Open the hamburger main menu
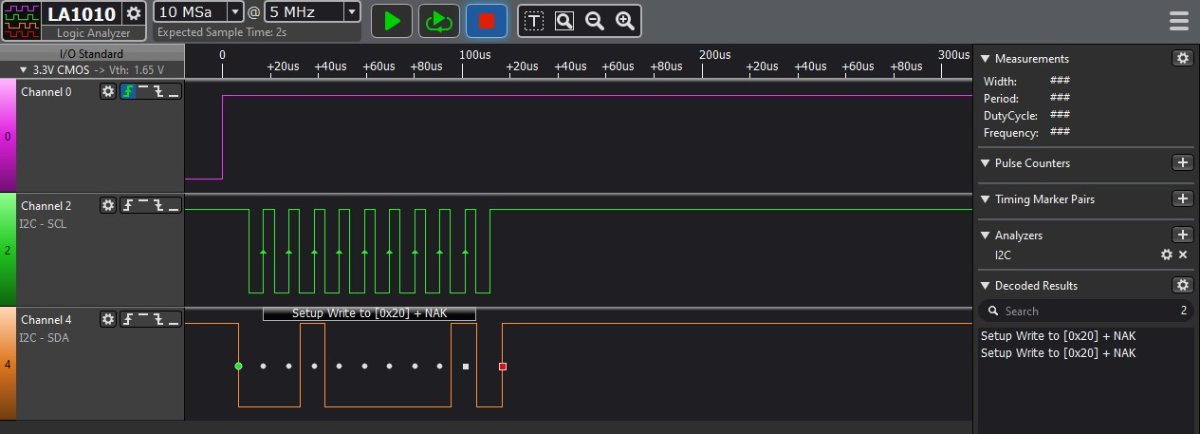This screenshot has height=434, width=1200. click(x=1179, y=21)
